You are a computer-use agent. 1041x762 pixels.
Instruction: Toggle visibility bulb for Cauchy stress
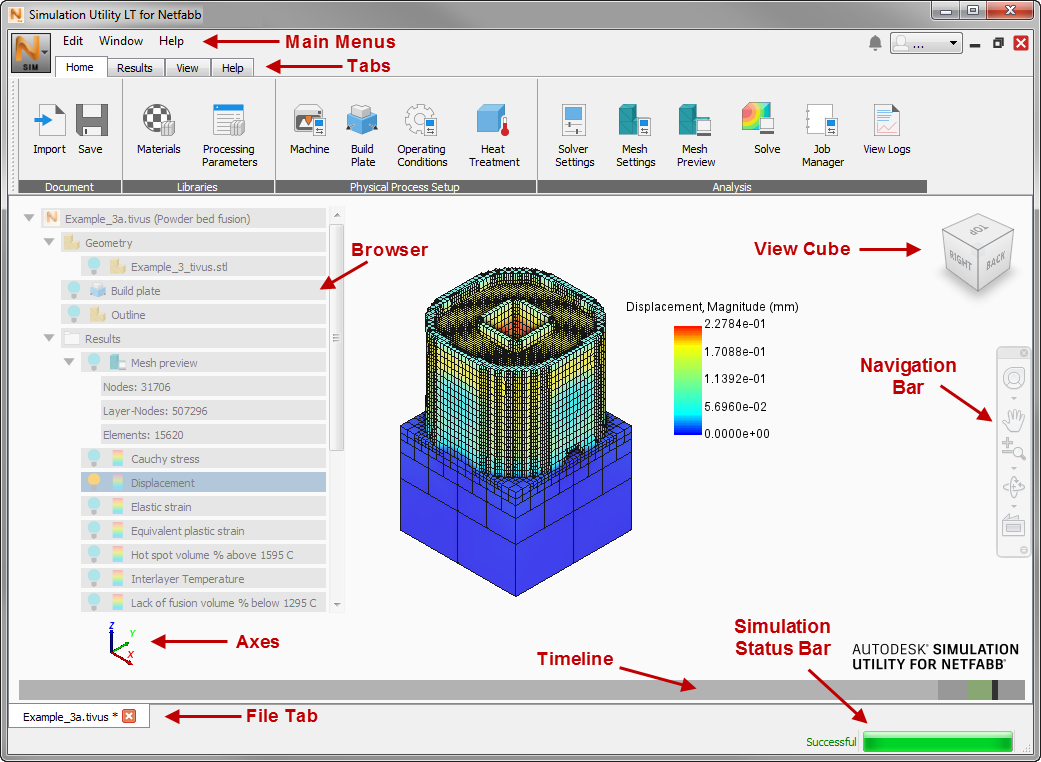point(94,458)
